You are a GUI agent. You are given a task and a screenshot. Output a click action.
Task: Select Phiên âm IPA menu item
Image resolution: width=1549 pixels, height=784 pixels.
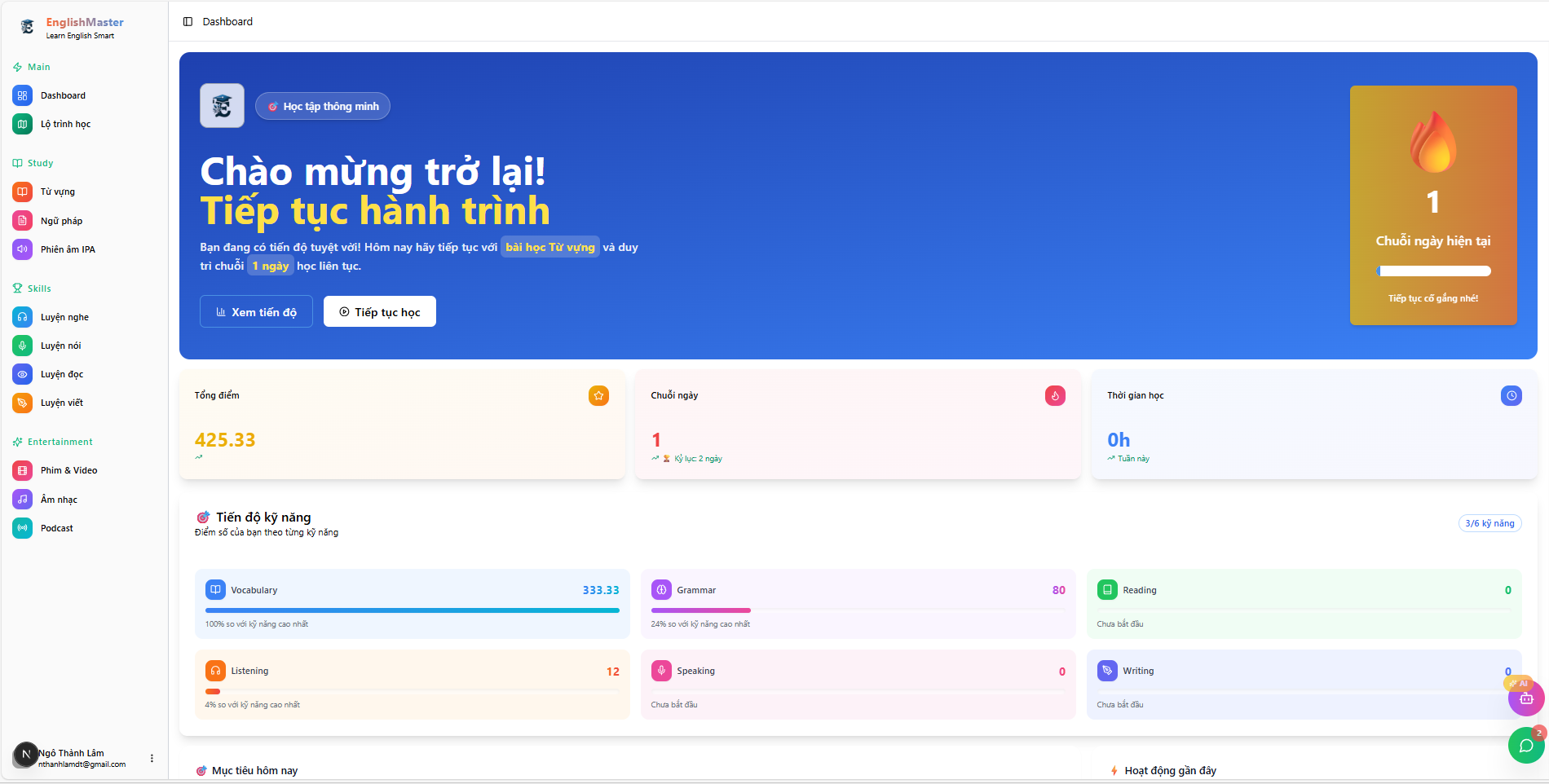coord(68,249)
